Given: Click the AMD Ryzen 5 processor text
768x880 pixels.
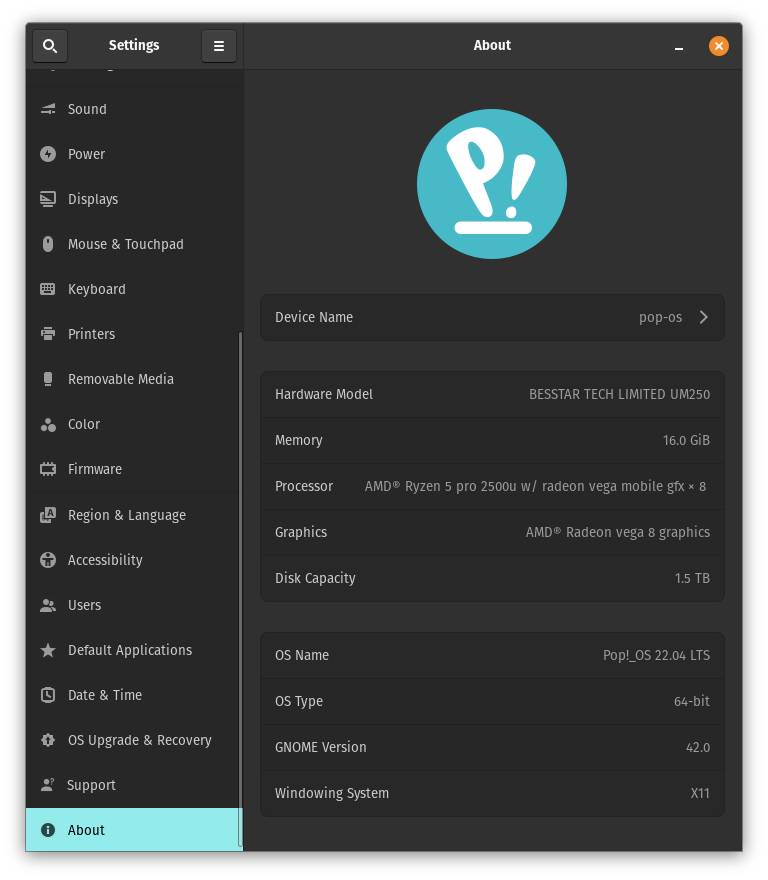Looking at the screenshot, I should (x=535, y=487).
